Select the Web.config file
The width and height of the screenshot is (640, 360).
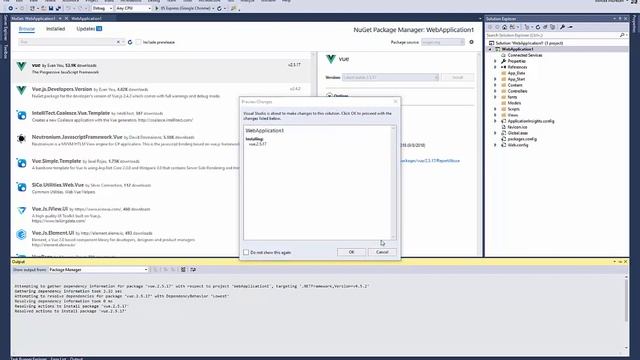[518, 145]
